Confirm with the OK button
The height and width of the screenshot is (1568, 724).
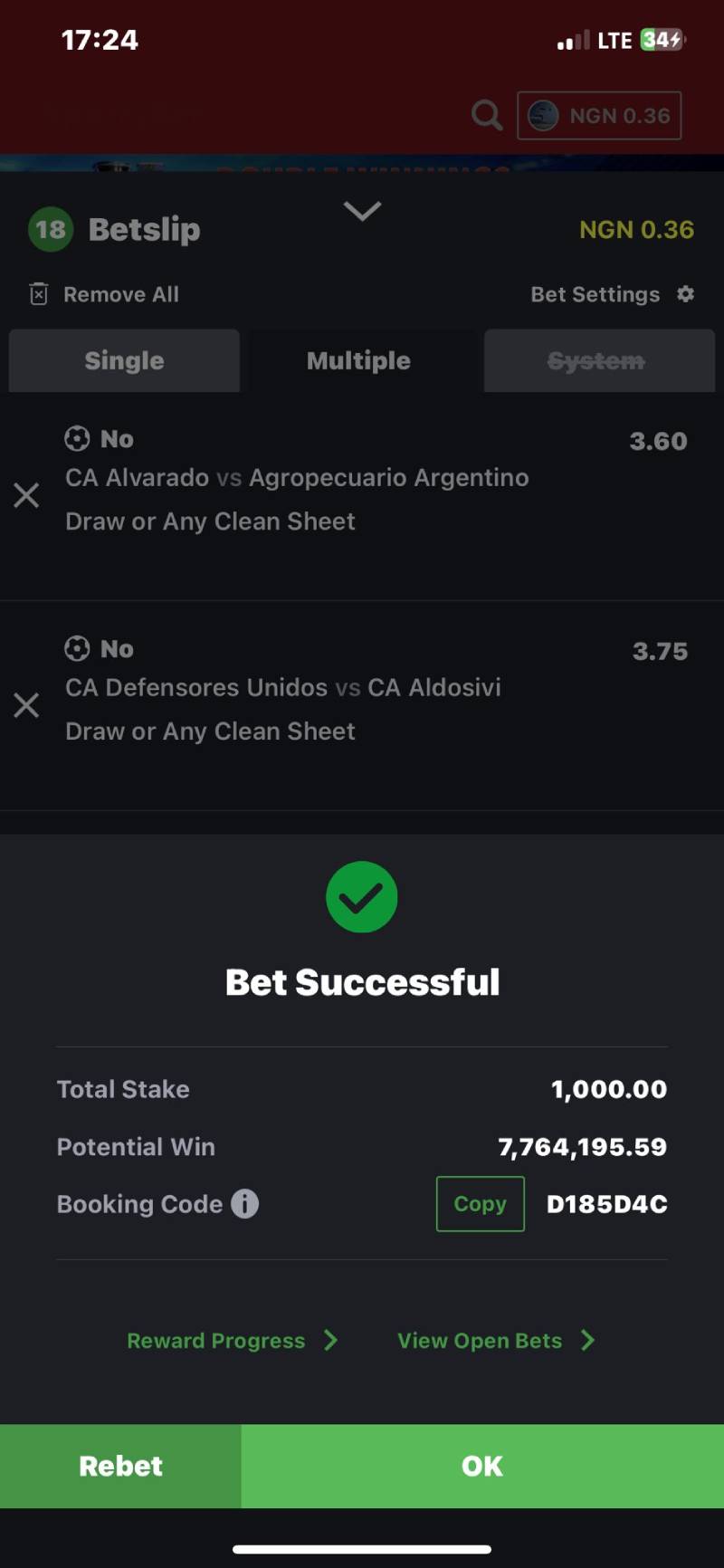(x=481, y=1466)
